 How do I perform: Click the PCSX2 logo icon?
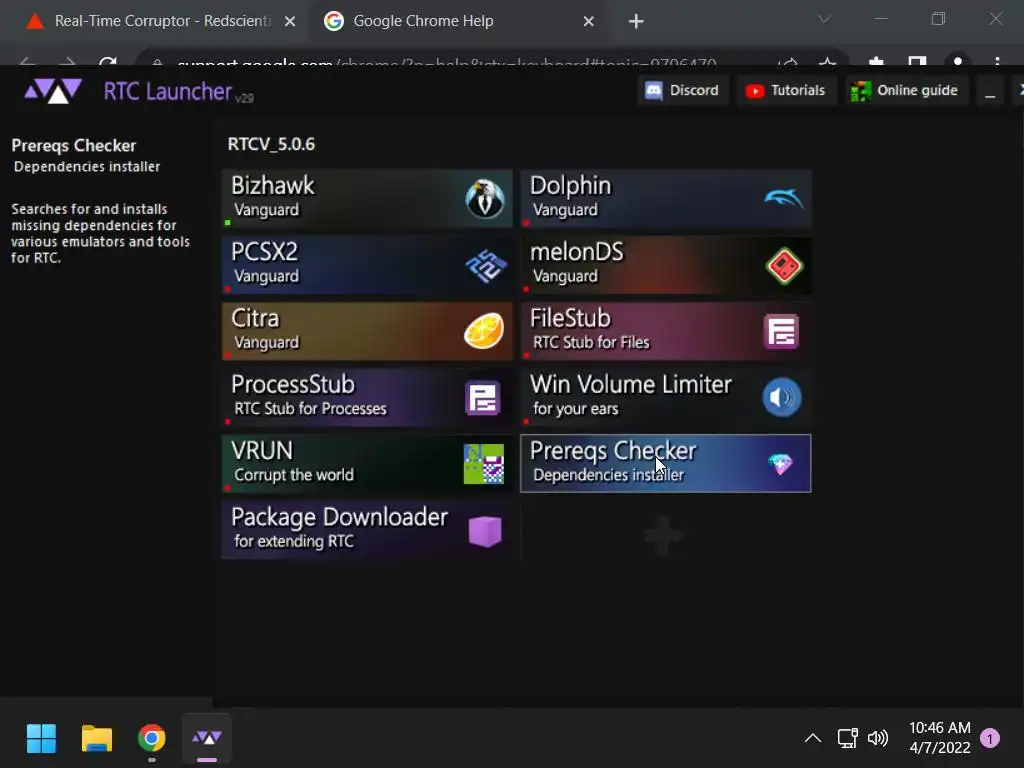[x=486, y=266]
